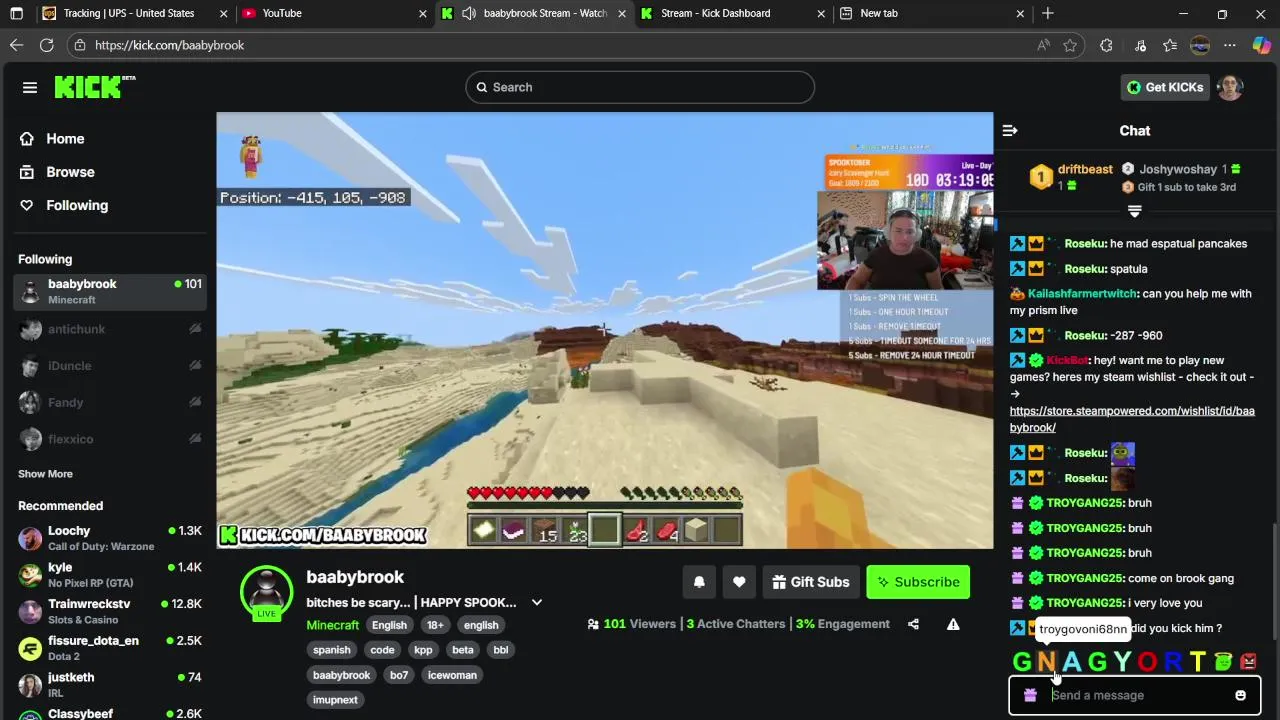Click the green Subscribe button
1280x720 pixels.
pos(918,582)
